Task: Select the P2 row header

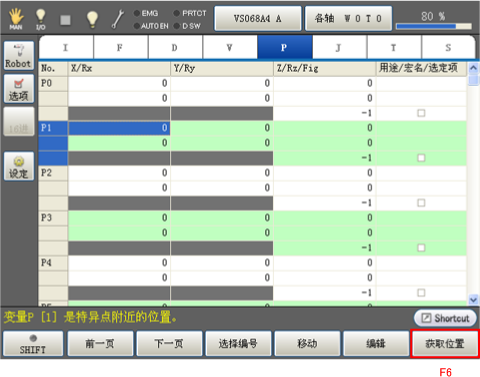Action: 53,173
